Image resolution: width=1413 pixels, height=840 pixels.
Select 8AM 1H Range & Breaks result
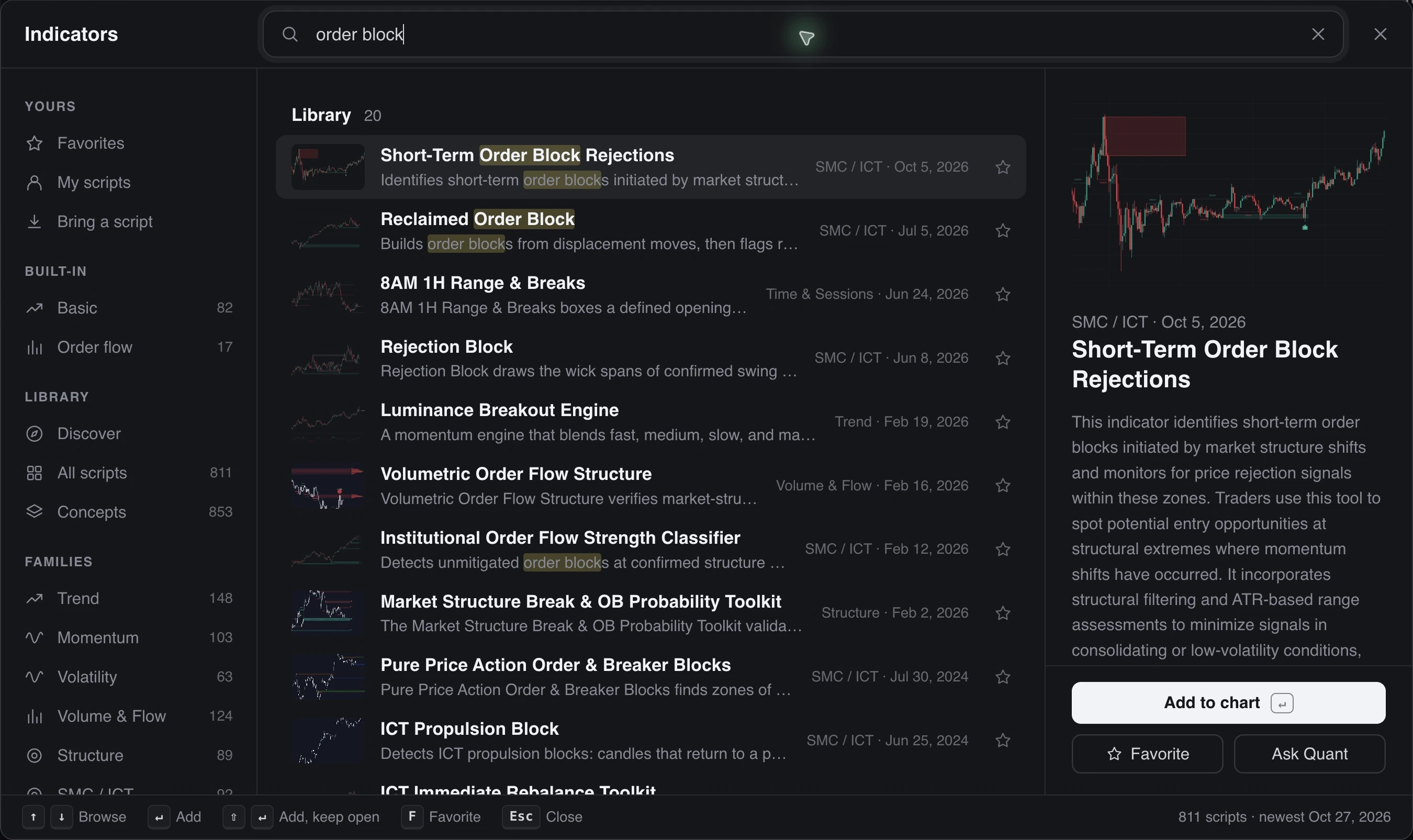pyautogui.click(x=651, y=294)
